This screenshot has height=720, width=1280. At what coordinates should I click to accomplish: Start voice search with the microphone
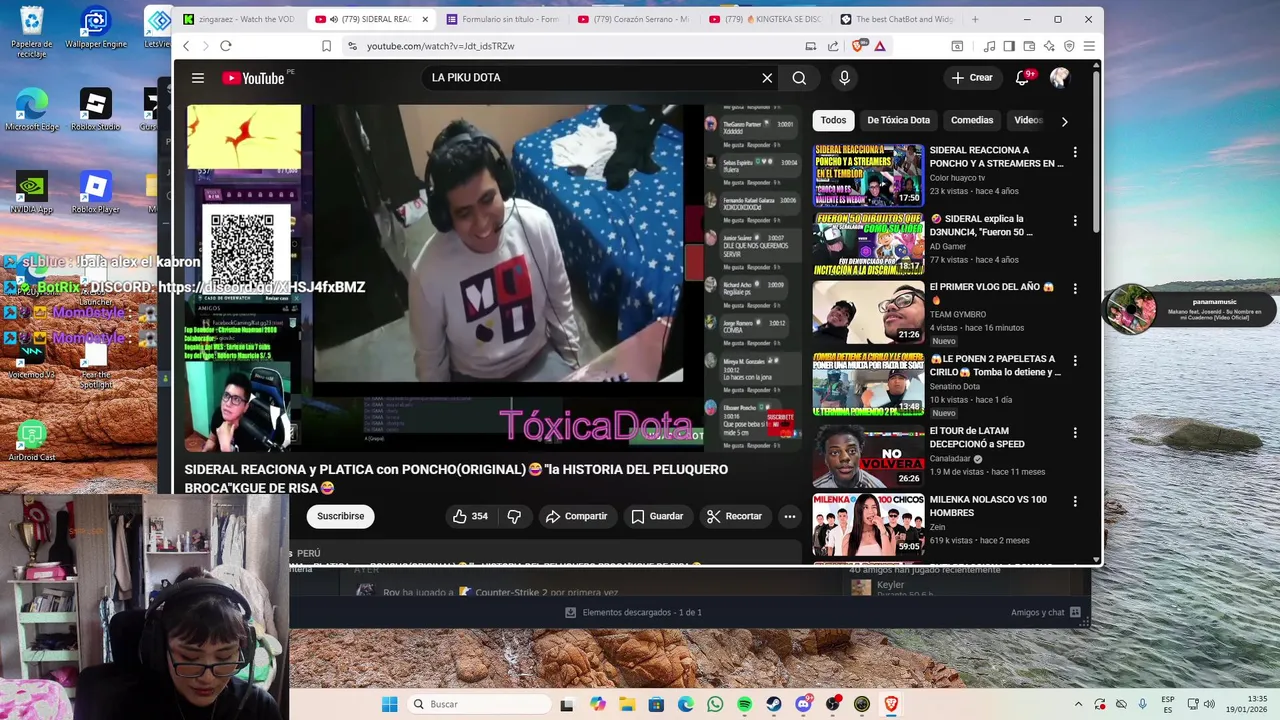(x=844, y=78)
